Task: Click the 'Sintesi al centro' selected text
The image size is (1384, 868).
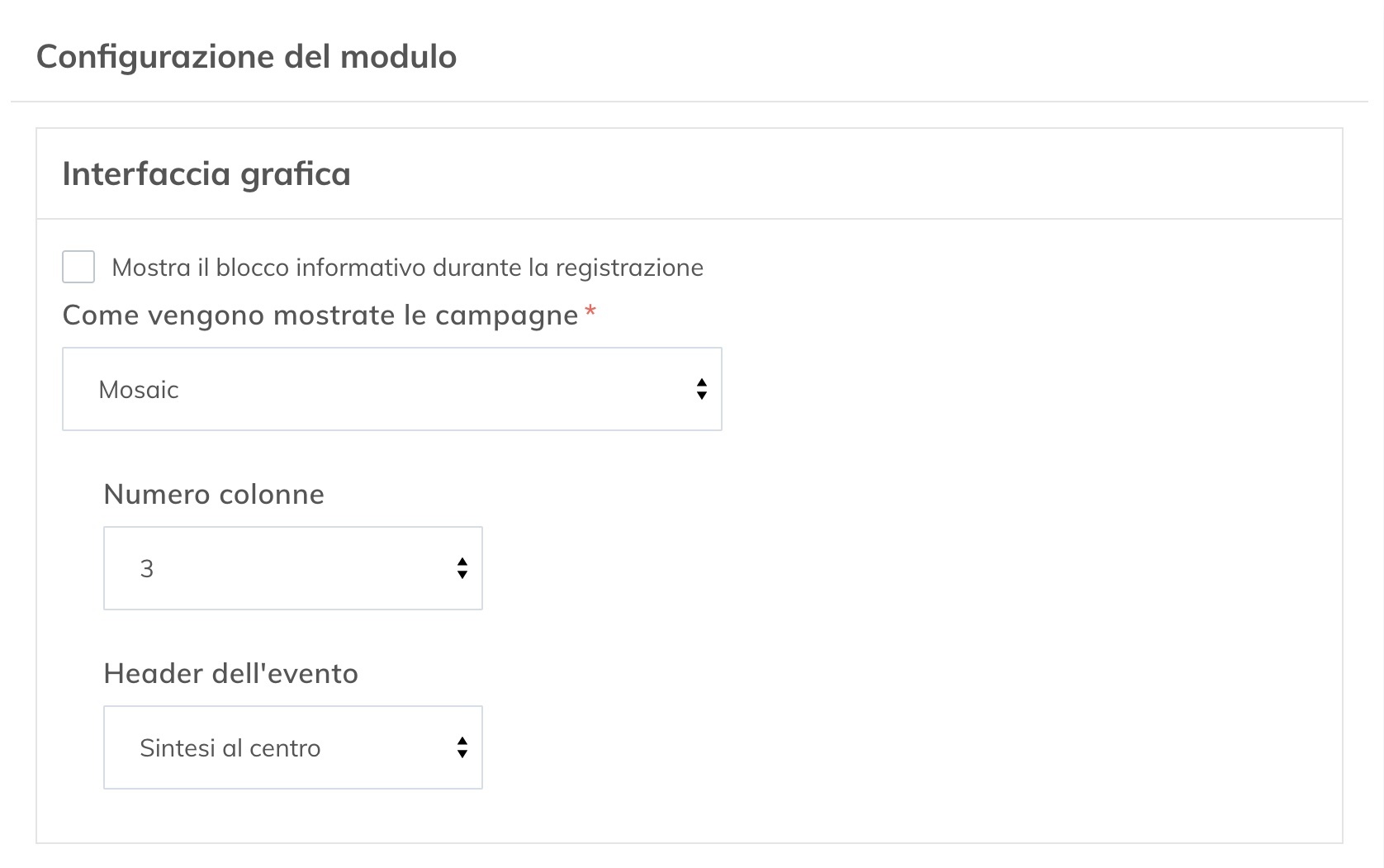Action: click(x=230, y=748)
